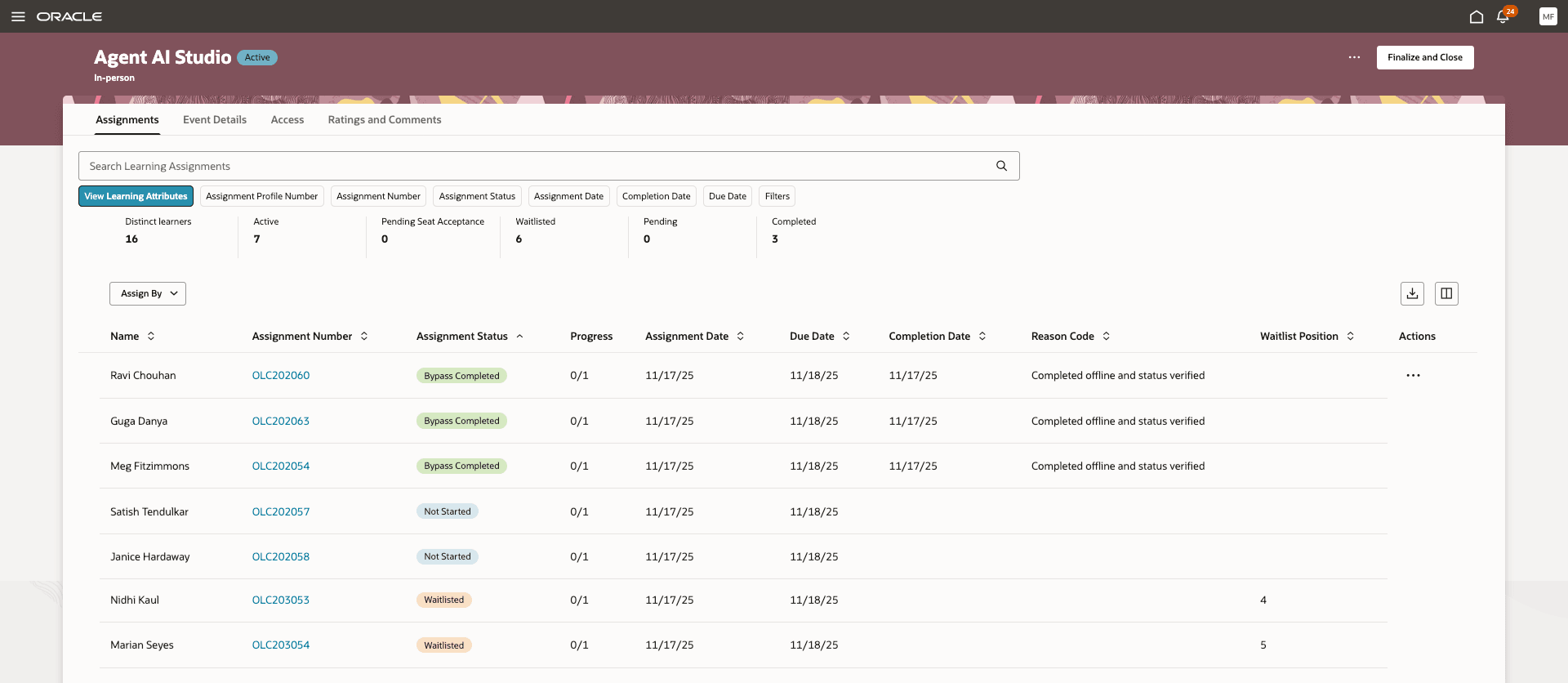Select the name Janice Hardaway
Viewport: 1568px width, 683px height.
coord(150,557)
